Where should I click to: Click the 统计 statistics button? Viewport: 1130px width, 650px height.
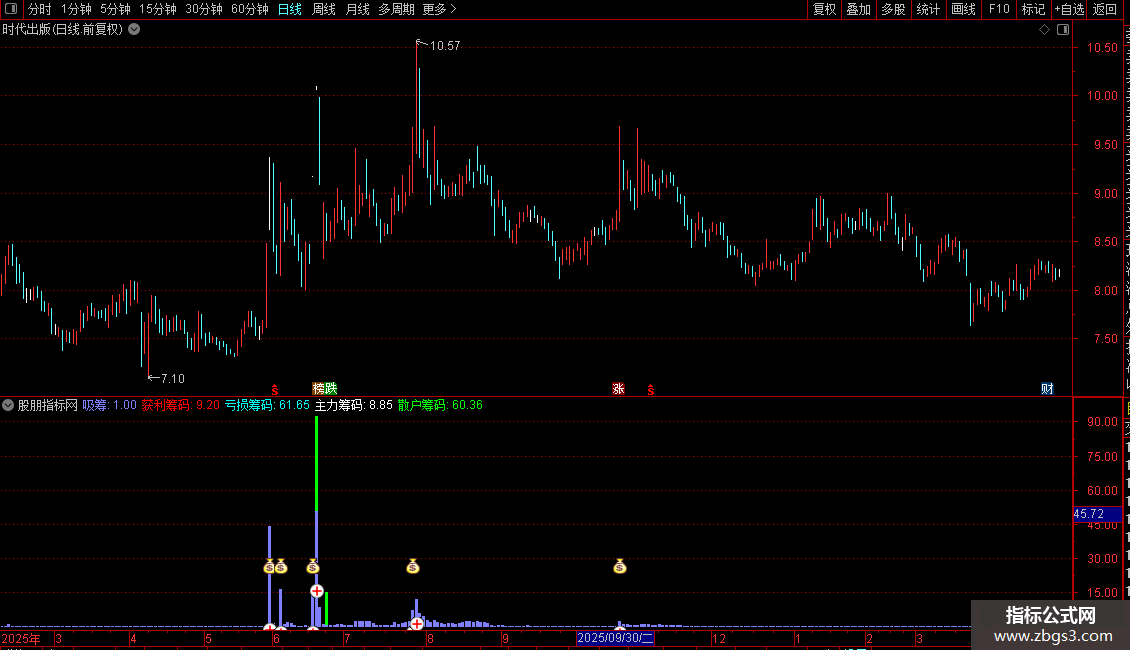[927, 9]
